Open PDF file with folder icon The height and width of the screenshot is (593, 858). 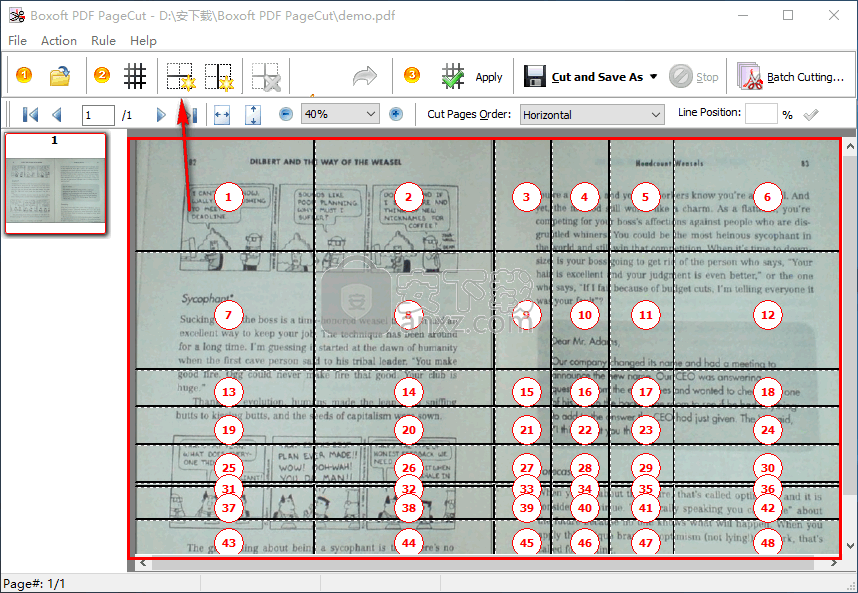60,76
